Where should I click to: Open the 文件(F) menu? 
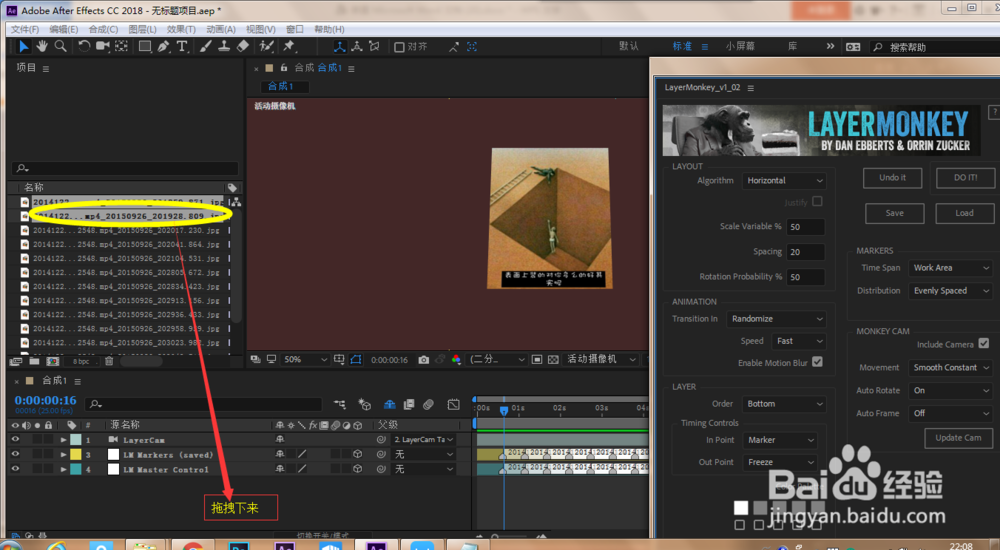(x=25, y=29)
